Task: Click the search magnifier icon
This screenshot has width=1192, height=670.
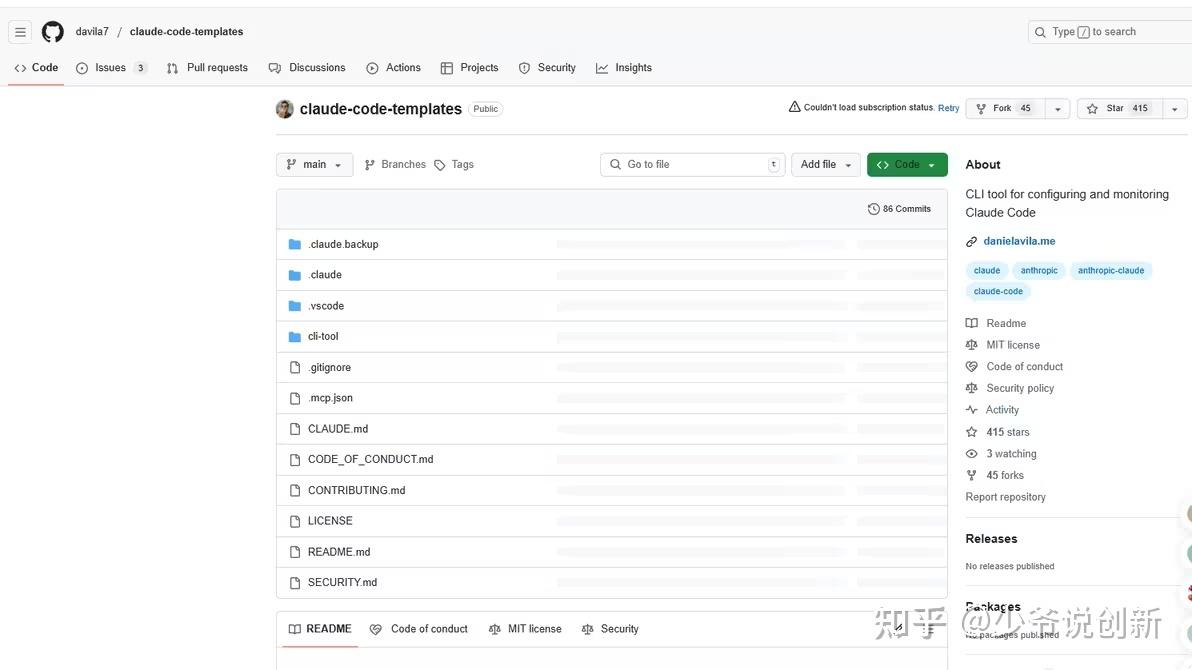Action: (x=1040, y=32)
